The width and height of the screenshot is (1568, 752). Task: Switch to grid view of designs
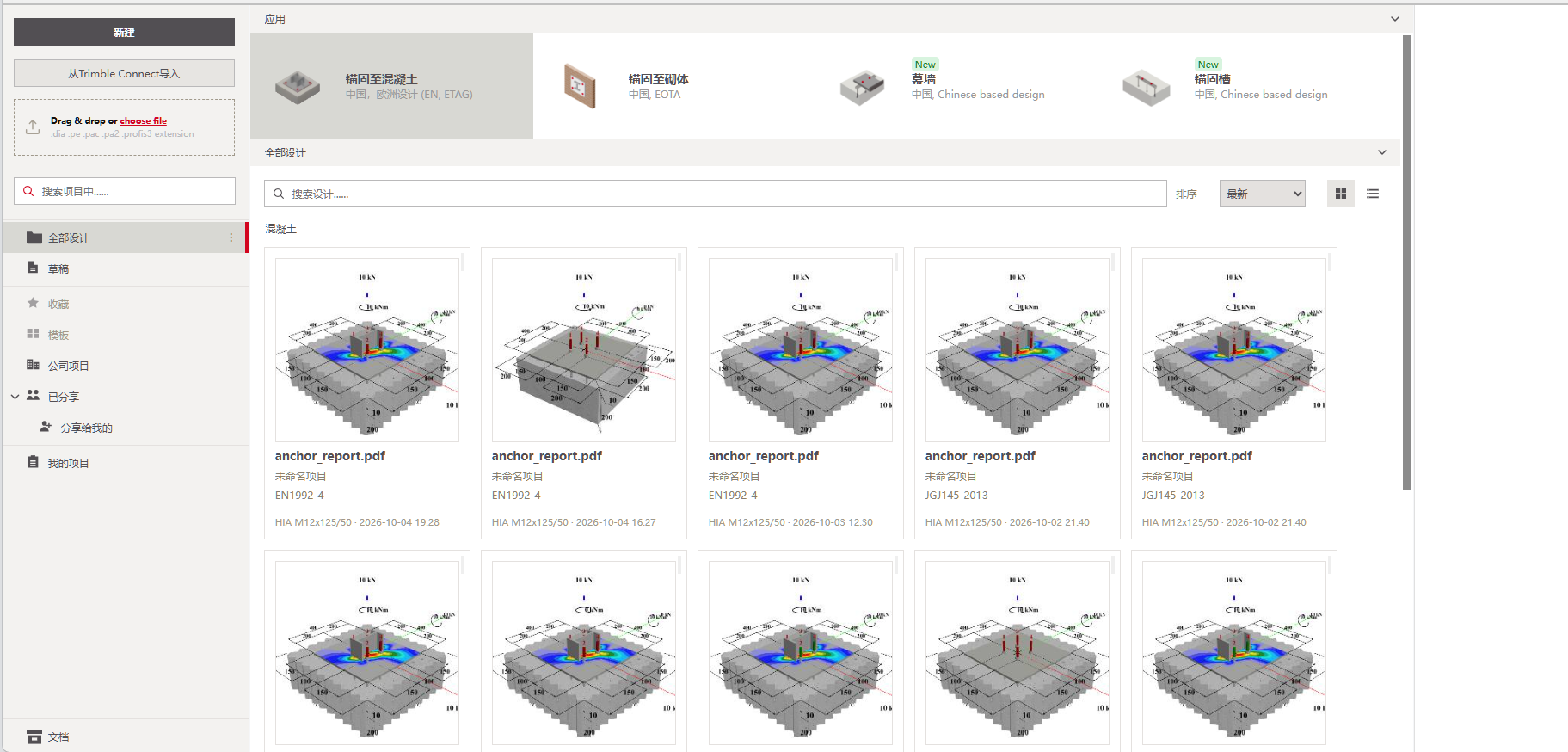pyautogui.click(x=1340, y=194)
